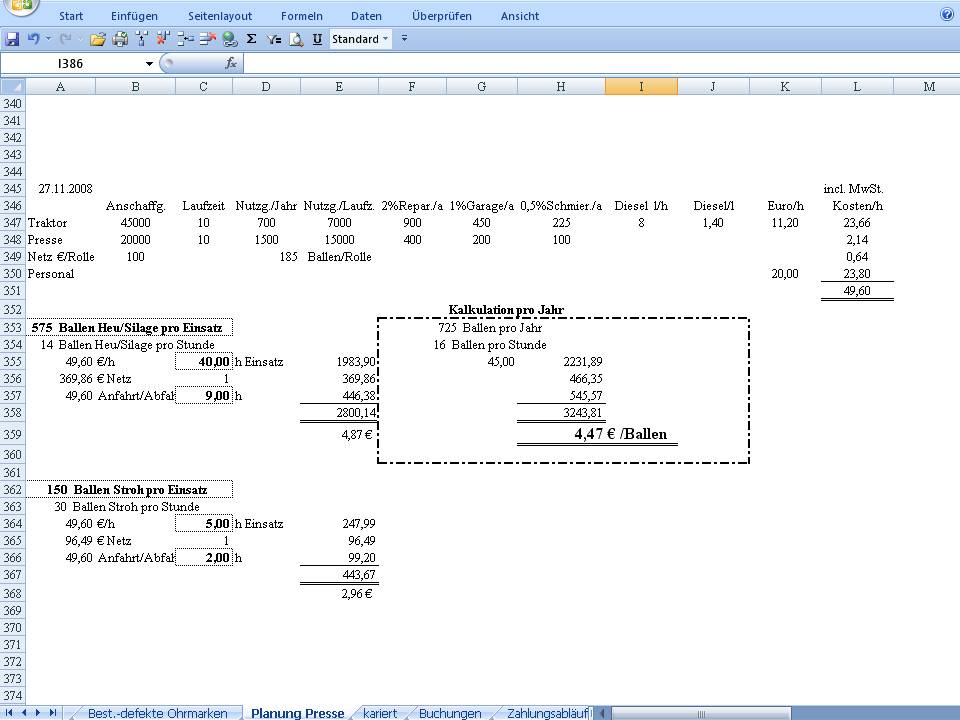
Task: Click the print preview magnifier icon
Action: click(x=296, y=39)
